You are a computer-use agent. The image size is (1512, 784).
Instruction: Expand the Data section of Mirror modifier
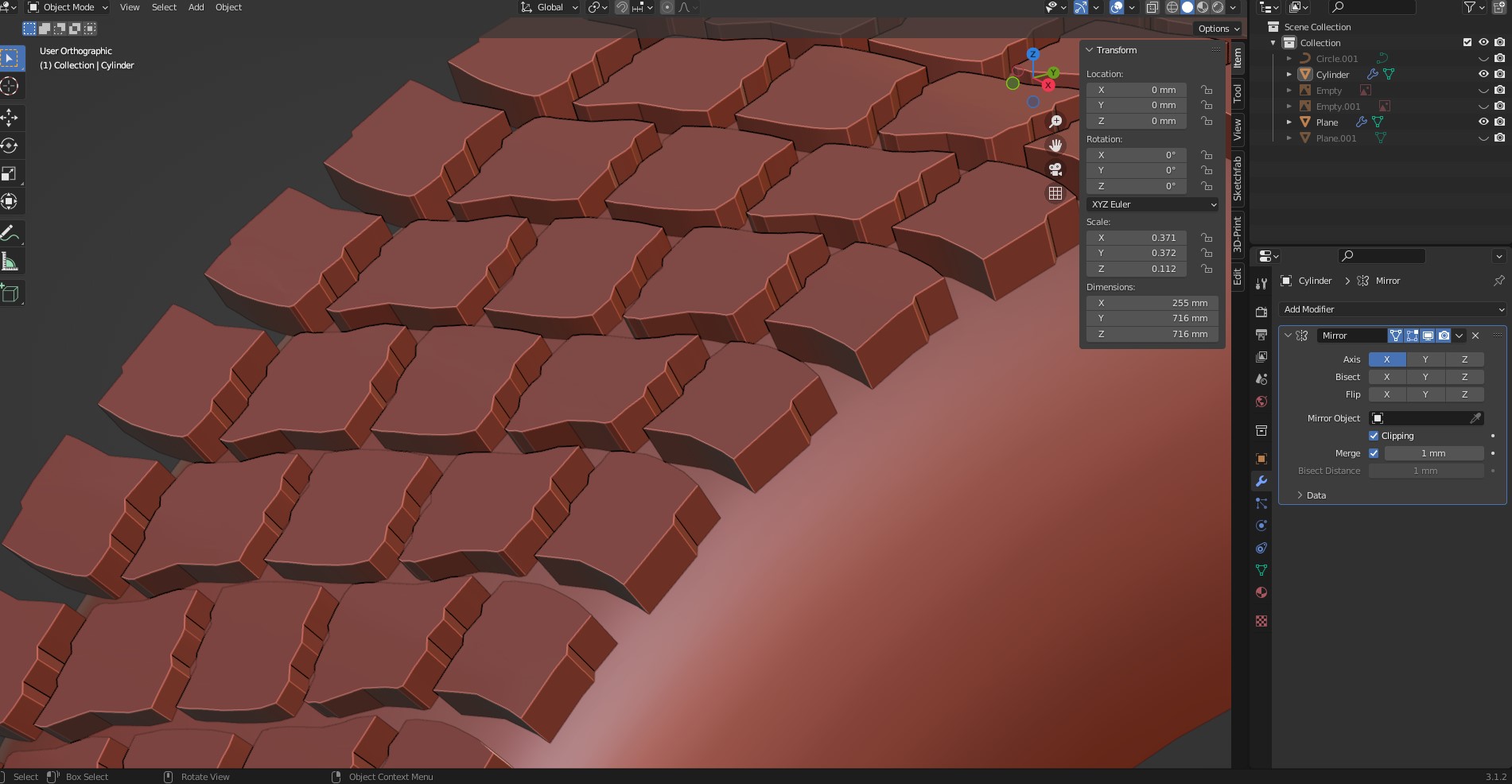point(1316,495)
